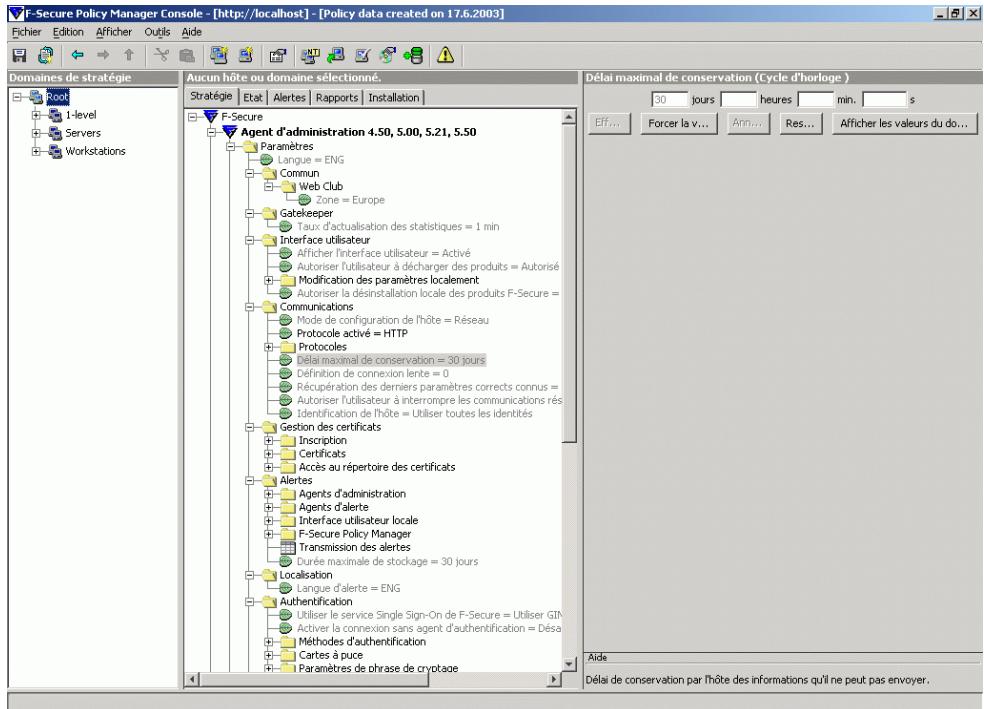Click the Distribute policies toolbar icon

46,56
